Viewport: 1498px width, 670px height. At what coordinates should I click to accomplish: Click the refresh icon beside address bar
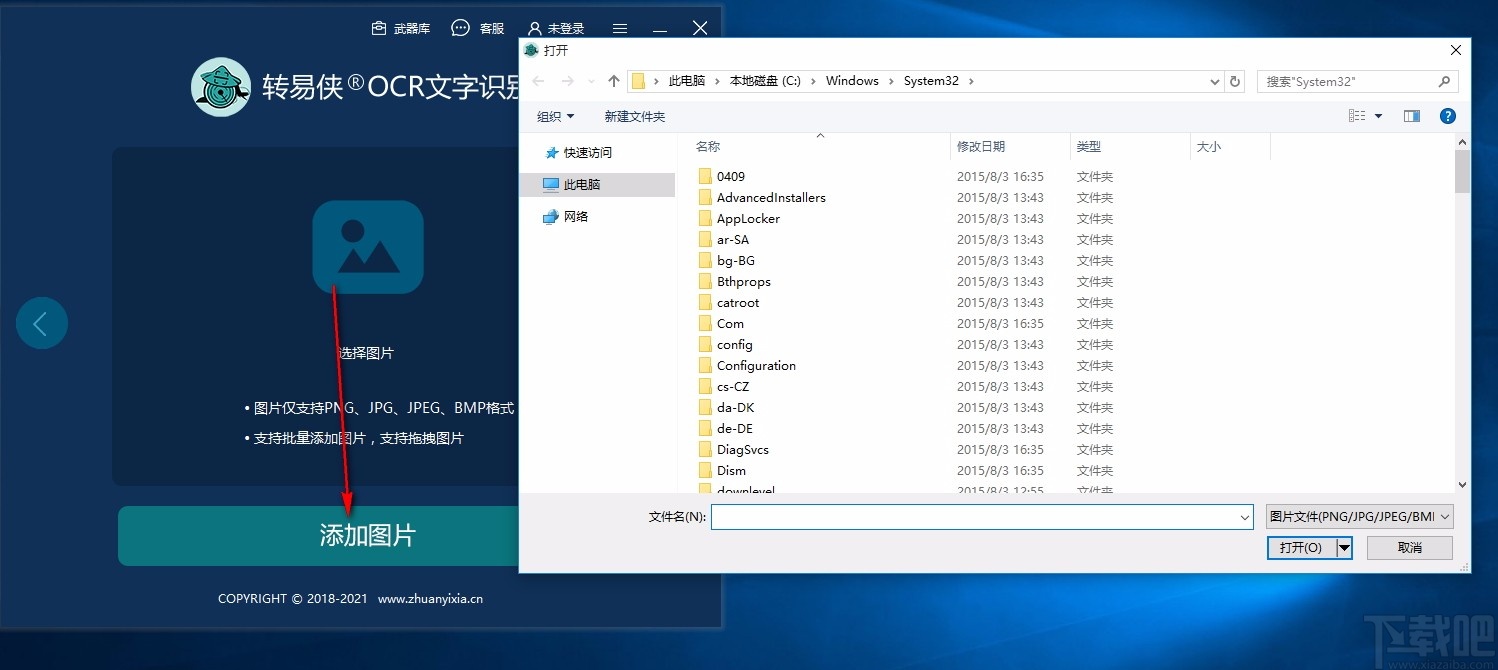1235,81
